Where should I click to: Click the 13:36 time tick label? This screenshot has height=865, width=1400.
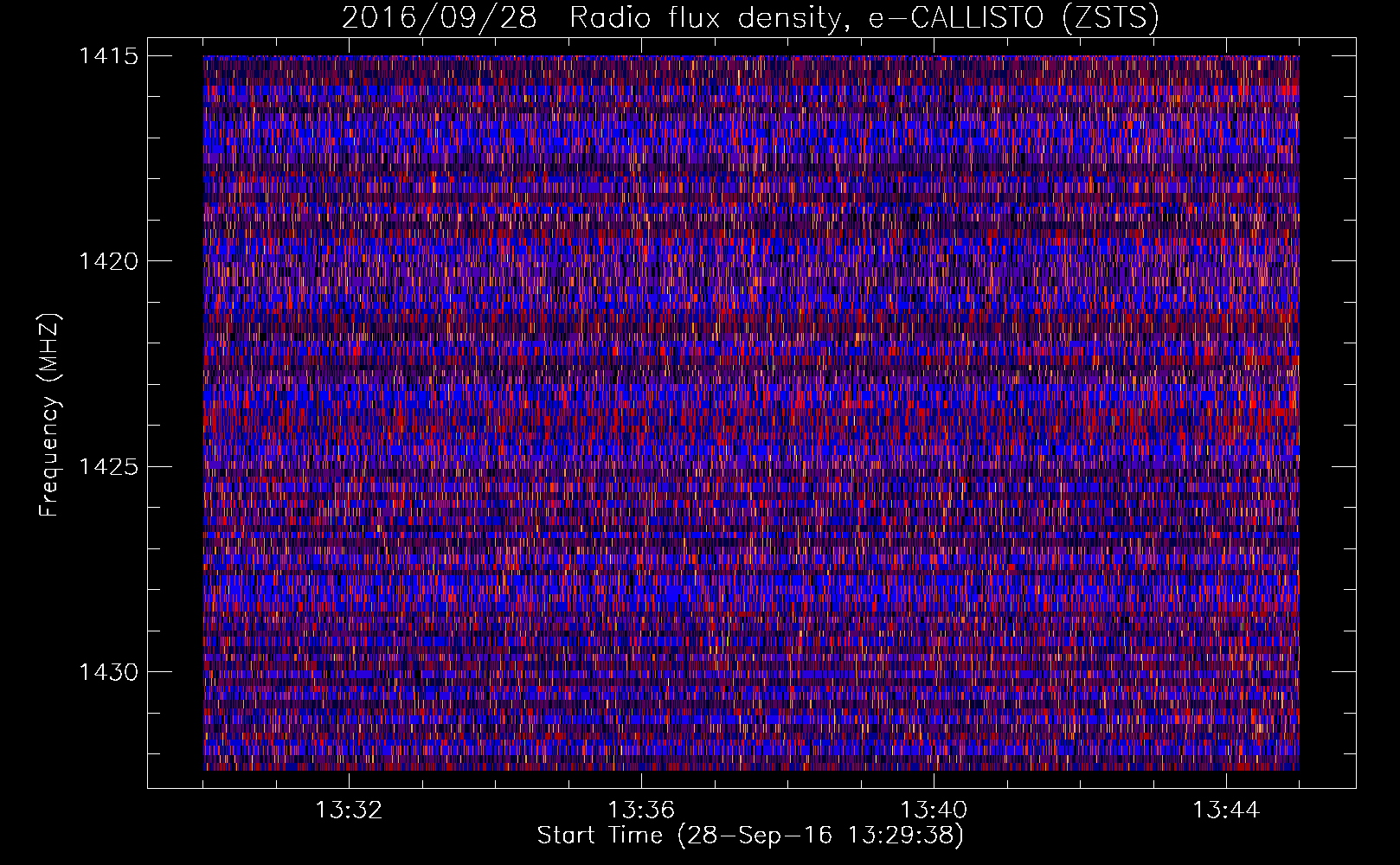641,811
